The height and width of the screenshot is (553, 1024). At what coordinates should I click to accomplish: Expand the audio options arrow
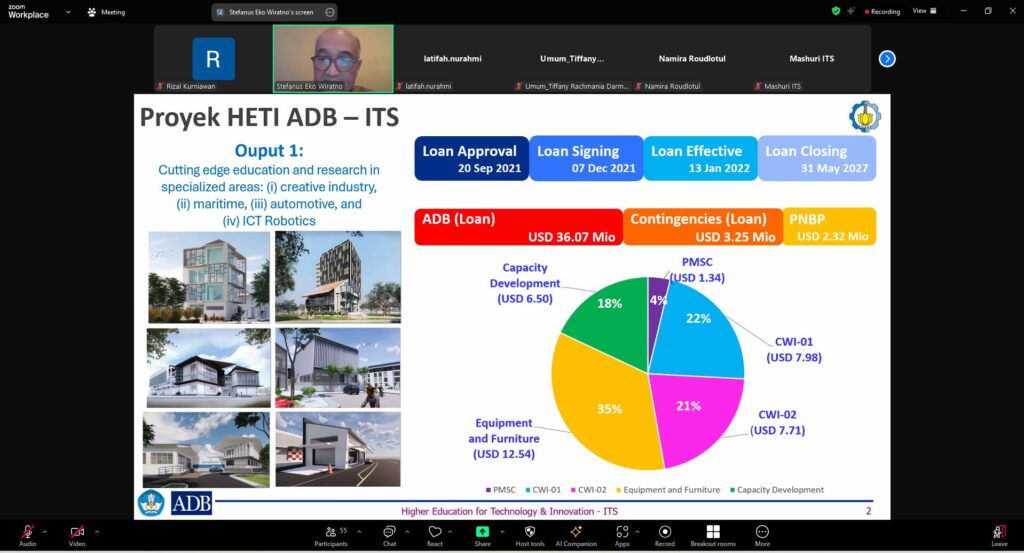tap(46, 529)
